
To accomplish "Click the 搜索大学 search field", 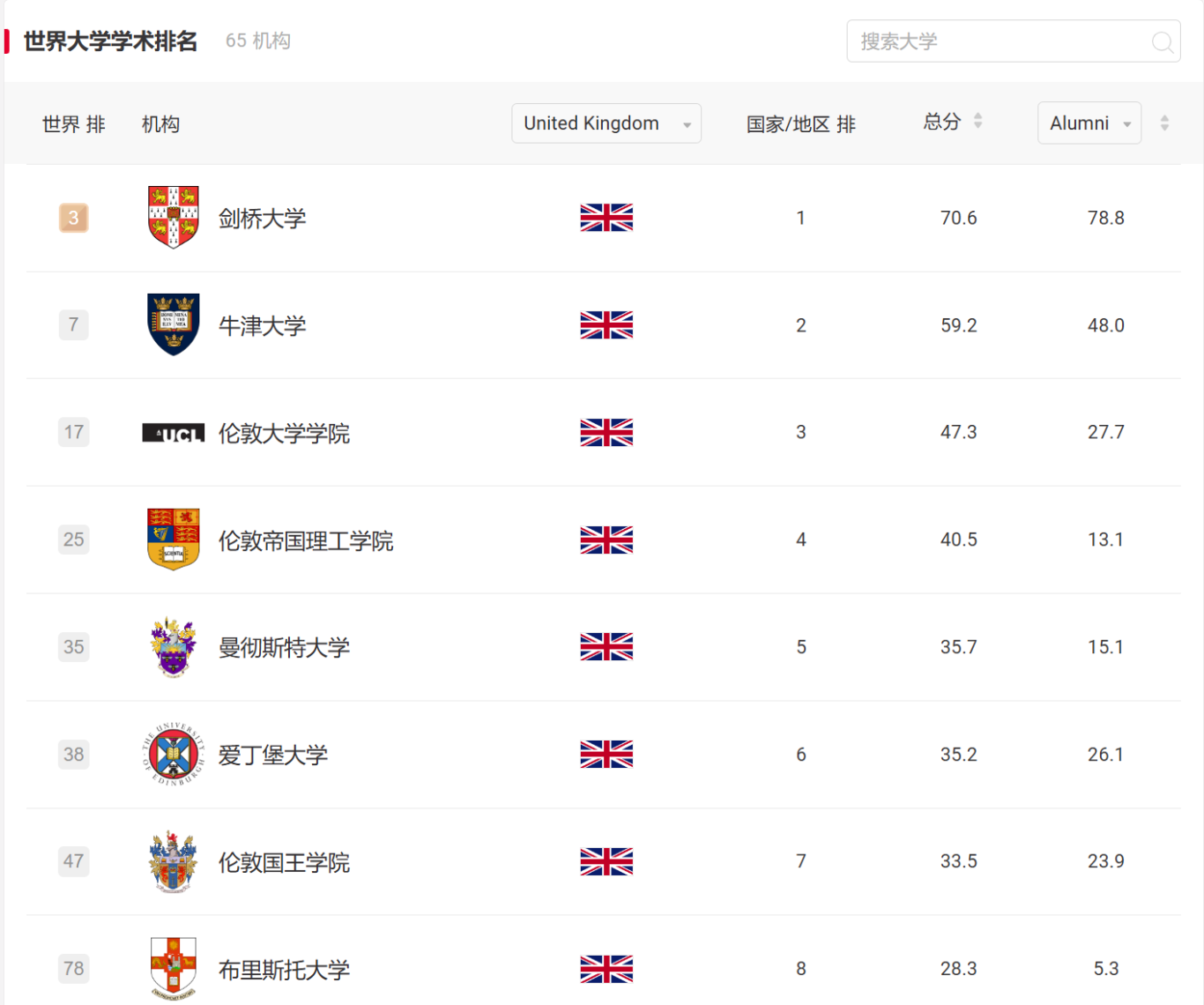I will (1014, 41).
